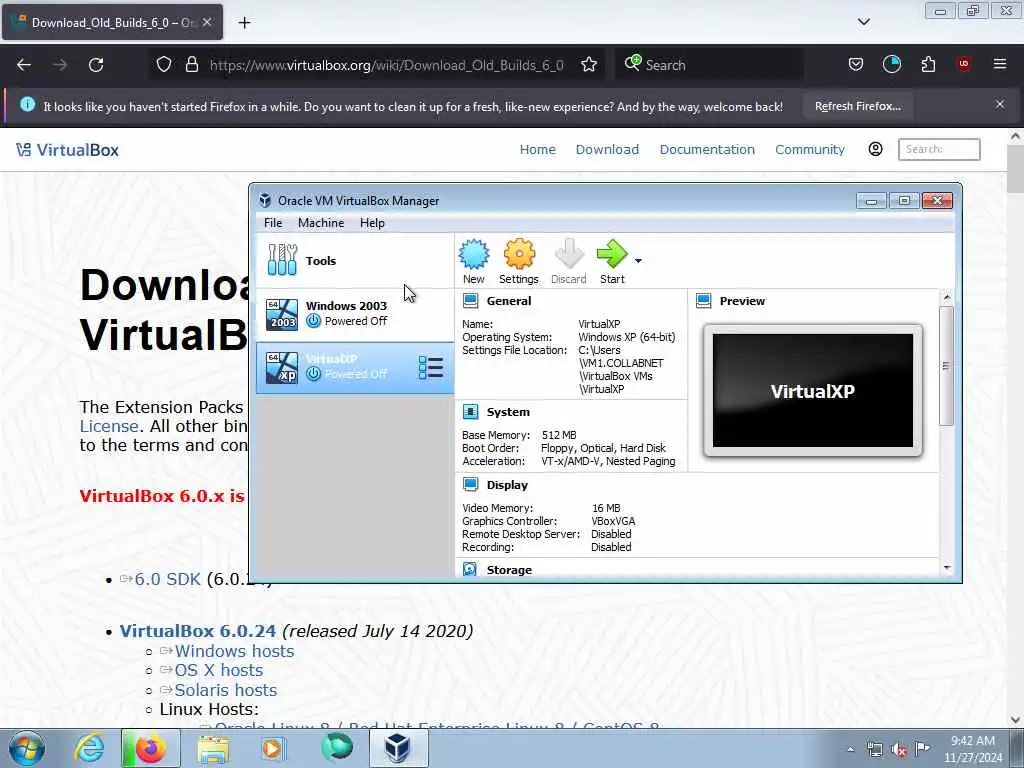The width and height of the screenshot is (1024, 768).
Task: Click details pane scrollbar down arrow
Action: (x=947, y=568)
